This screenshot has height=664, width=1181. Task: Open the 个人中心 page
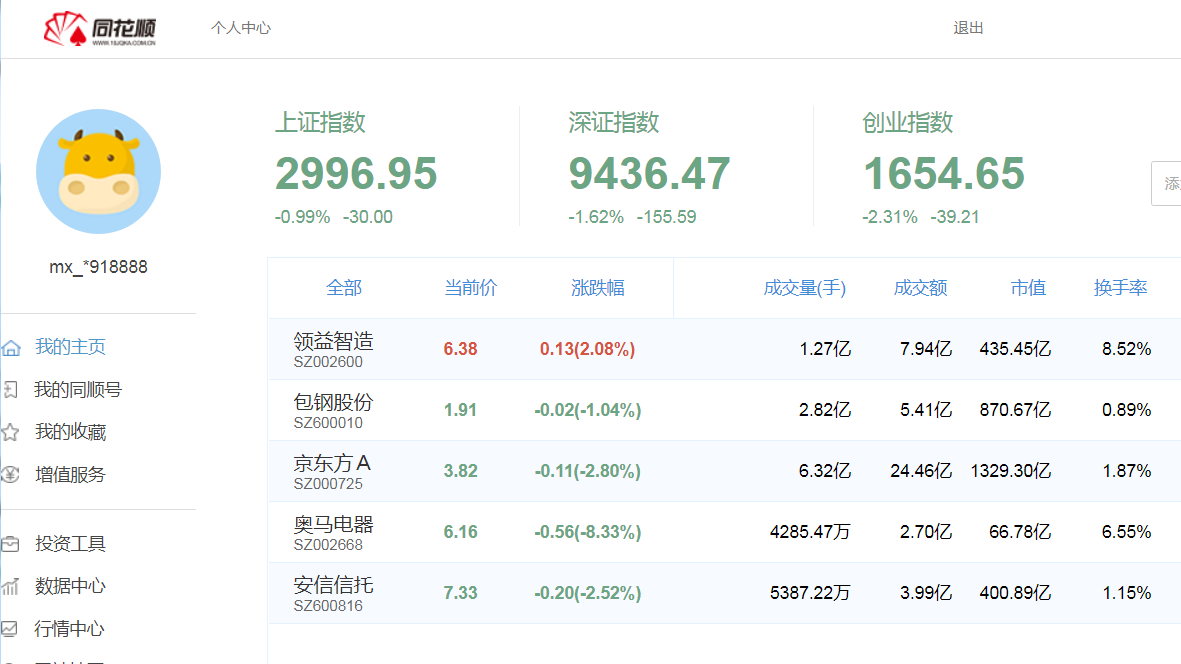240,28
